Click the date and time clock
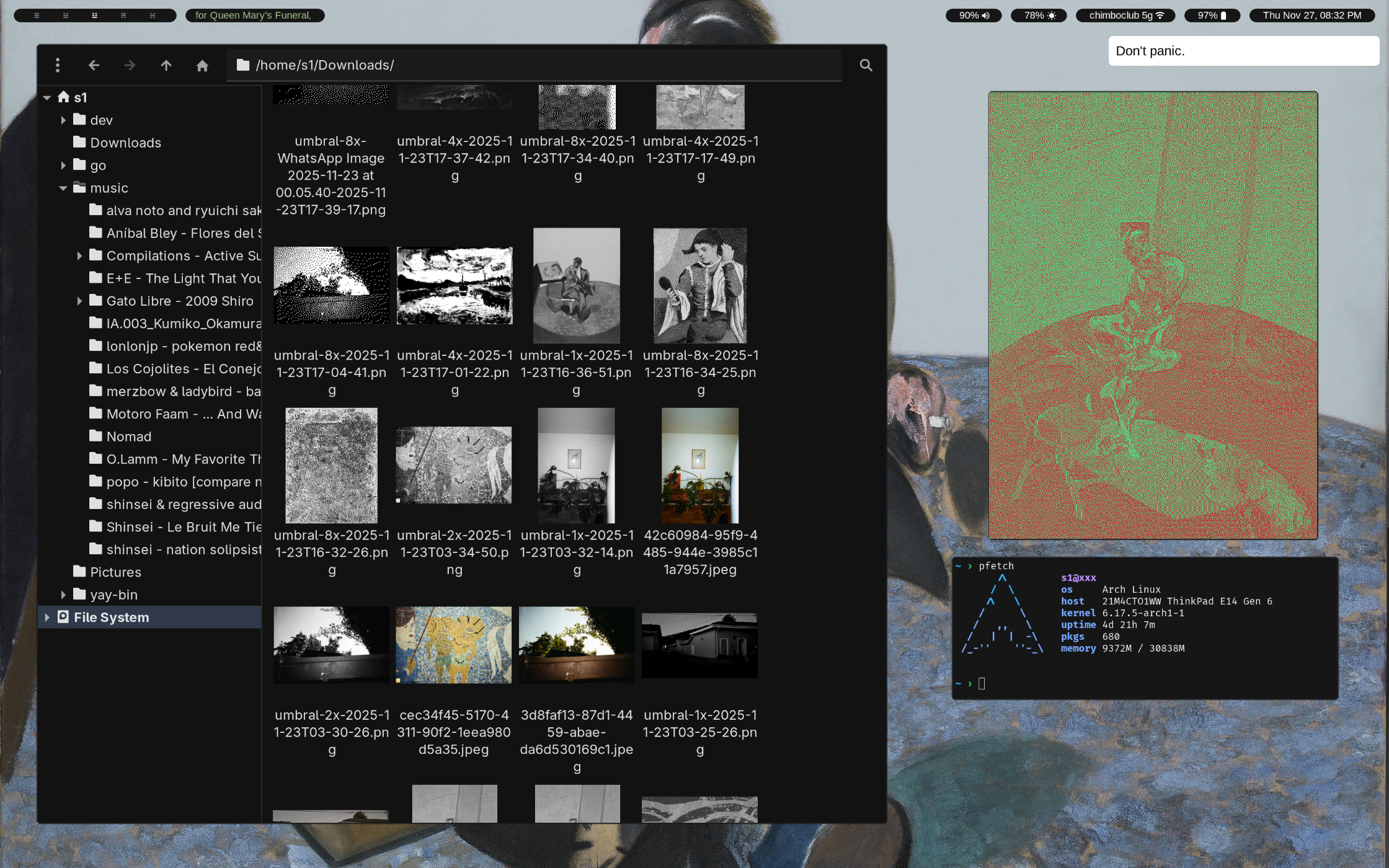This screenshot has width=1389, height=868. (1311, 15)
